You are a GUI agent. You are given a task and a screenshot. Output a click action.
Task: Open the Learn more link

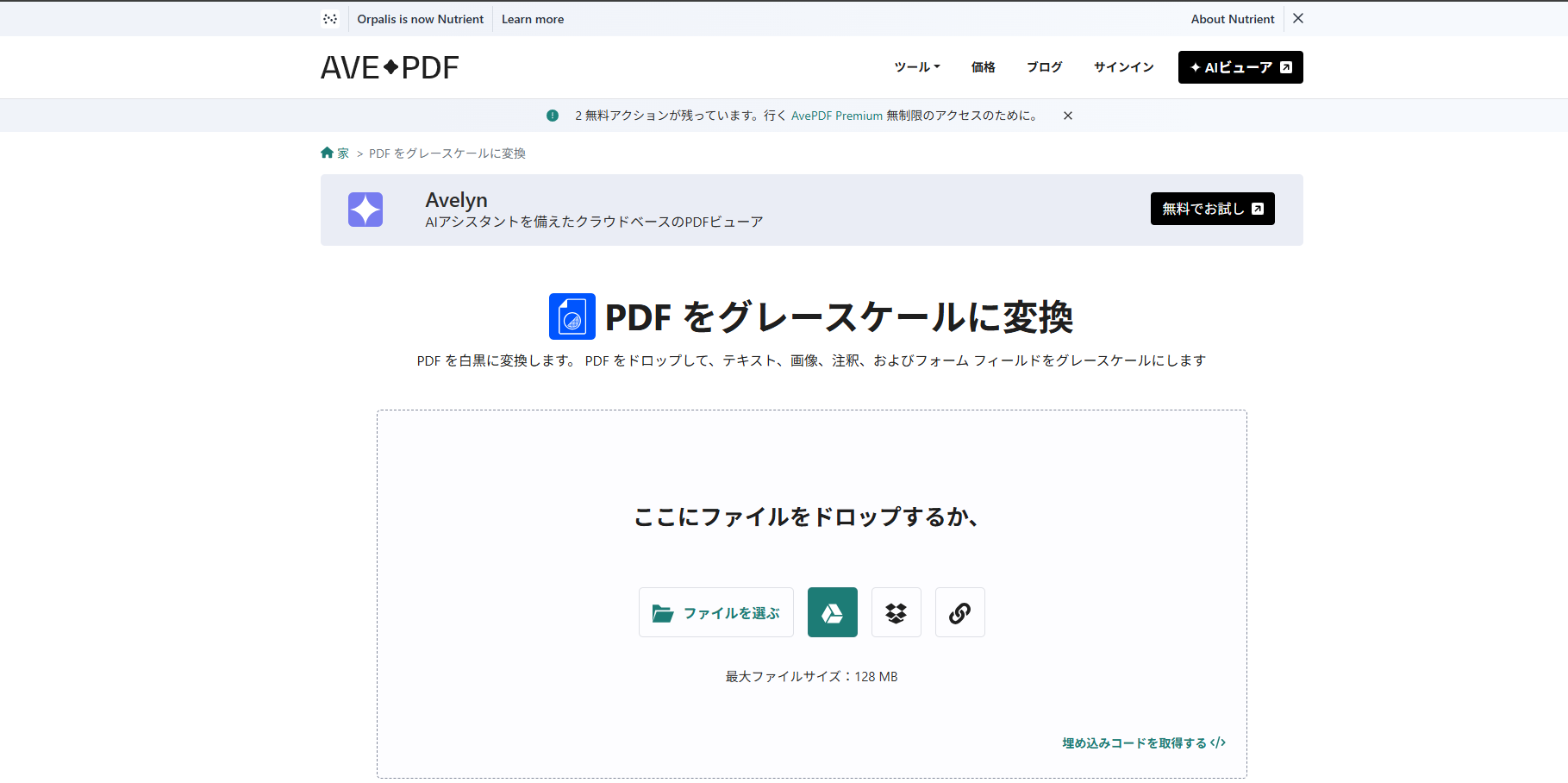point(533,19)
